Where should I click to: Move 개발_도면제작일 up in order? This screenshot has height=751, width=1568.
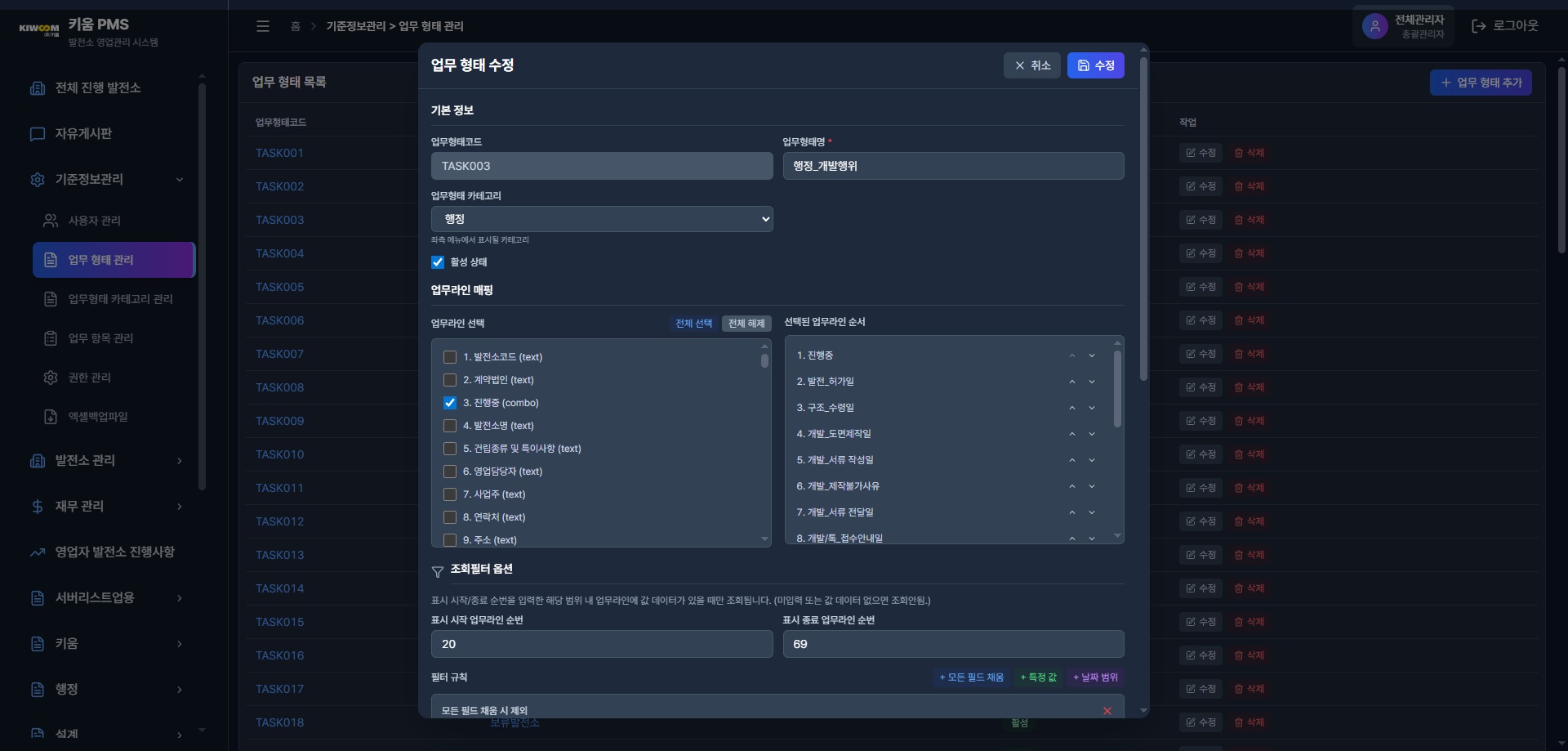1072,434
